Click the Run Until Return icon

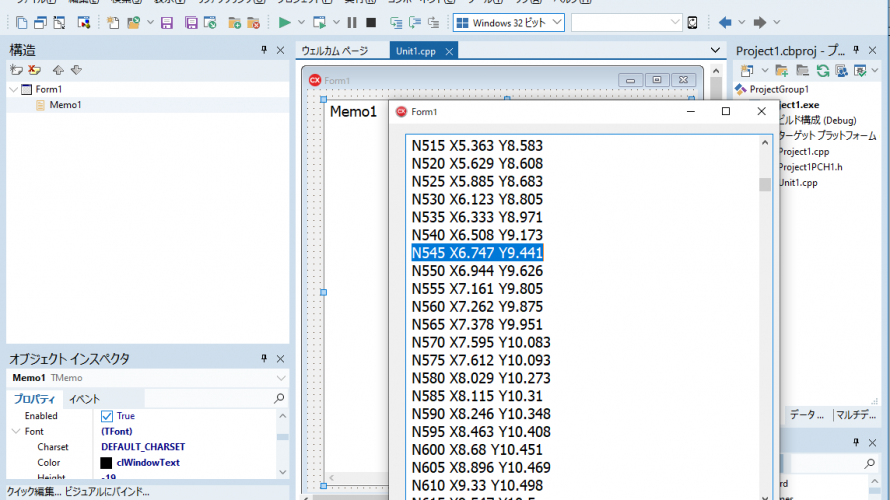pyautogui.click(x=434, y=23)
